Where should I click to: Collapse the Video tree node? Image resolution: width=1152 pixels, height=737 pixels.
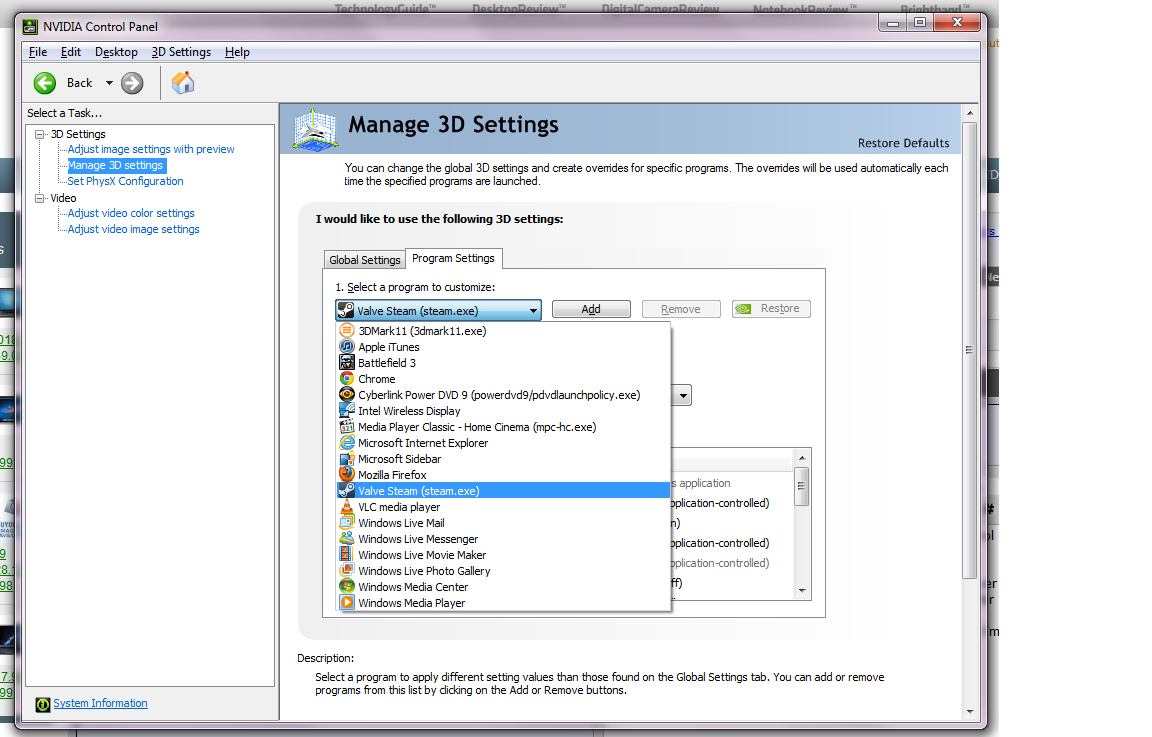pos(40,198)
